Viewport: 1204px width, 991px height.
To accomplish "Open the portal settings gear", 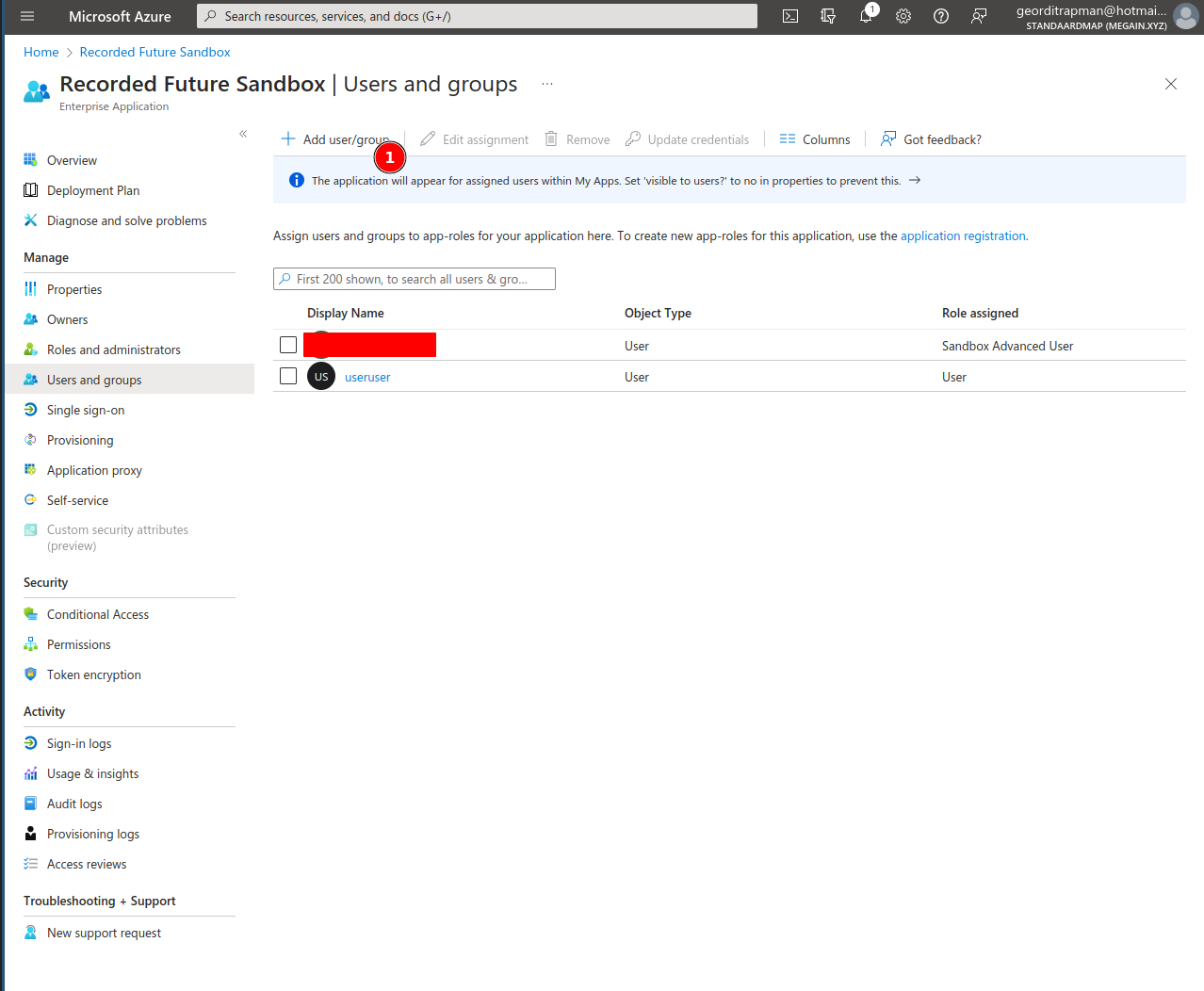I will (x=903, y=16).
